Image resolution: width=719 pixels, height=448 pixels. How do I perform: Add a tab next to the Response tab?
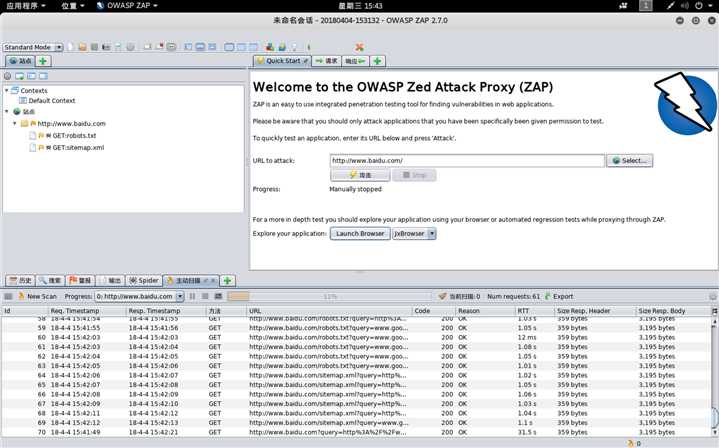click(x=377, y=61)
